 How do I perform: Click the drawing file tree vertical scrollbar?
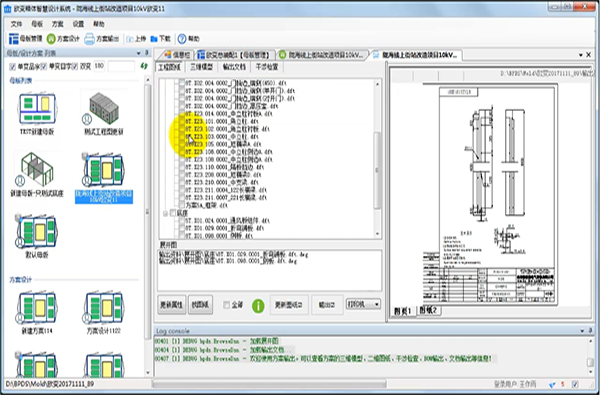click(377, 159)
